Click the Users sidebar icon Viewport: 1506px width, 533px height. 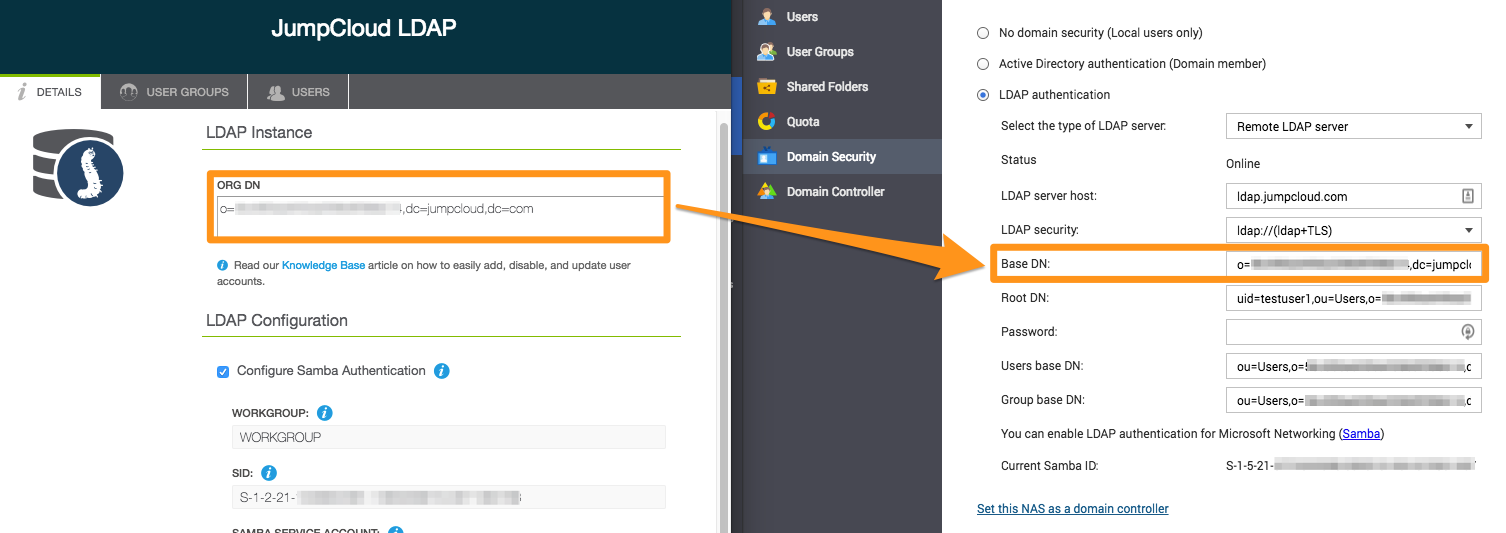point(767,17)
